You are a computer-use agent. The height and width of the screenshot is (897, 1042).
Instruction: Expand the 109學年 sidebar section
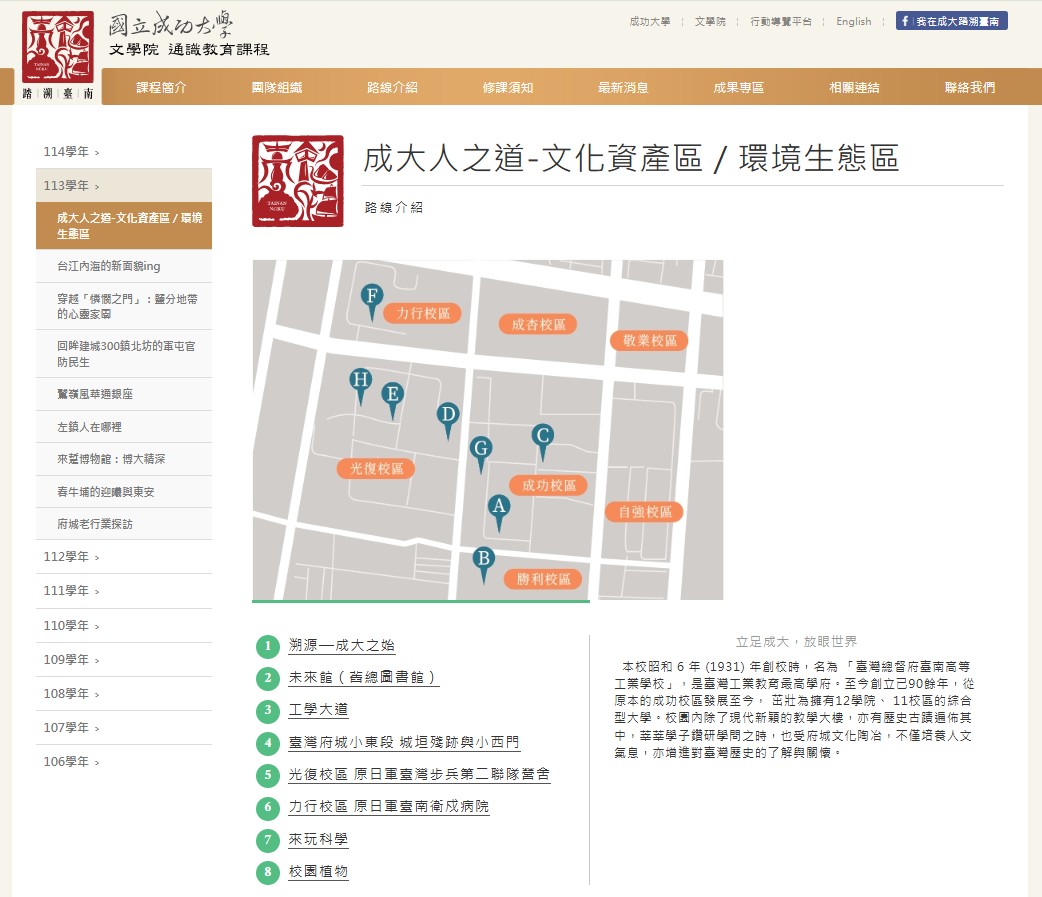pyautogui.click(x=71, y=660)
